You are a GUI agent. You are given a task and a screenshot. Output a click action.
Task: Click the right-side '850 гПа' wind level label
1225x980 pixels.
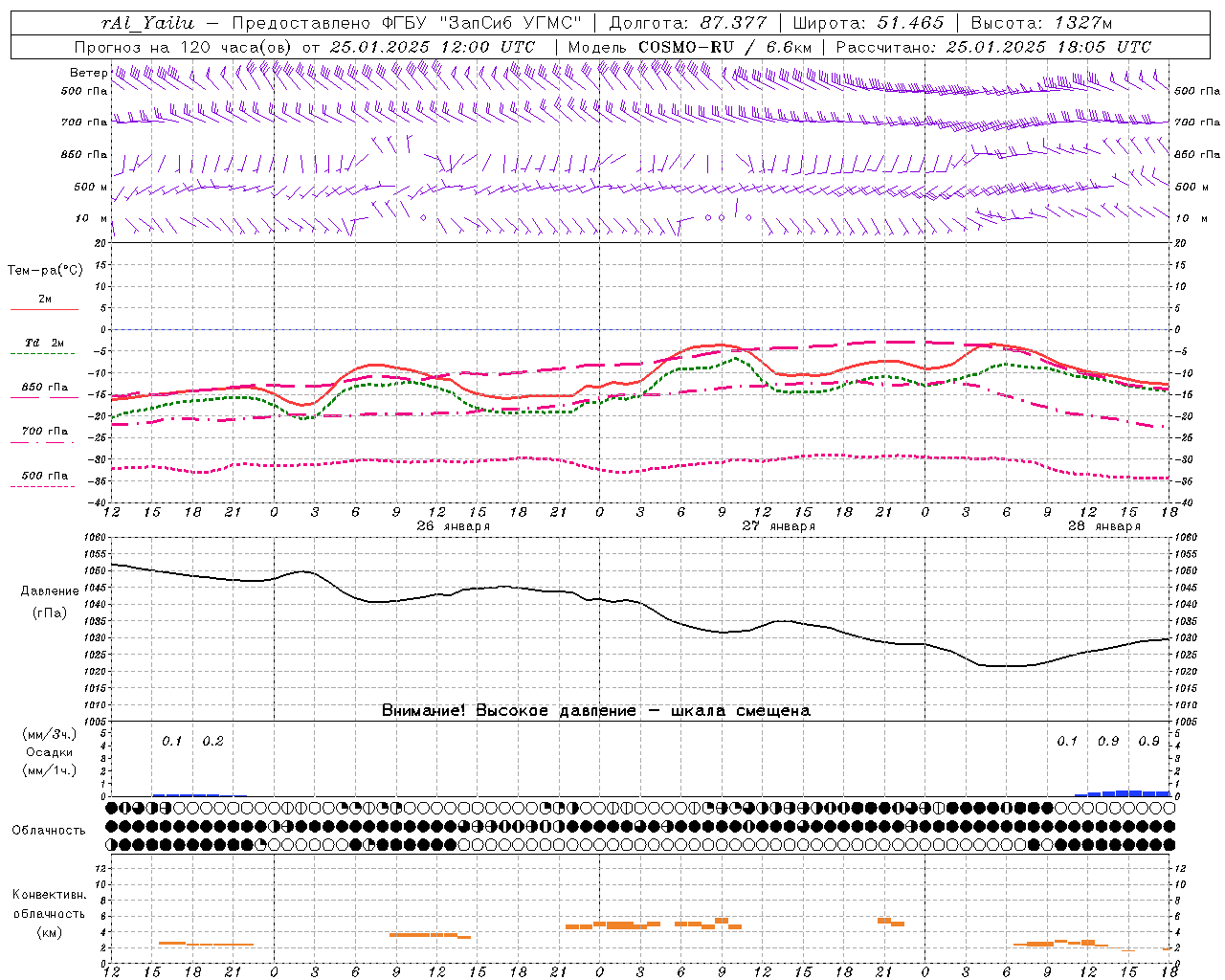(1197, 154)
